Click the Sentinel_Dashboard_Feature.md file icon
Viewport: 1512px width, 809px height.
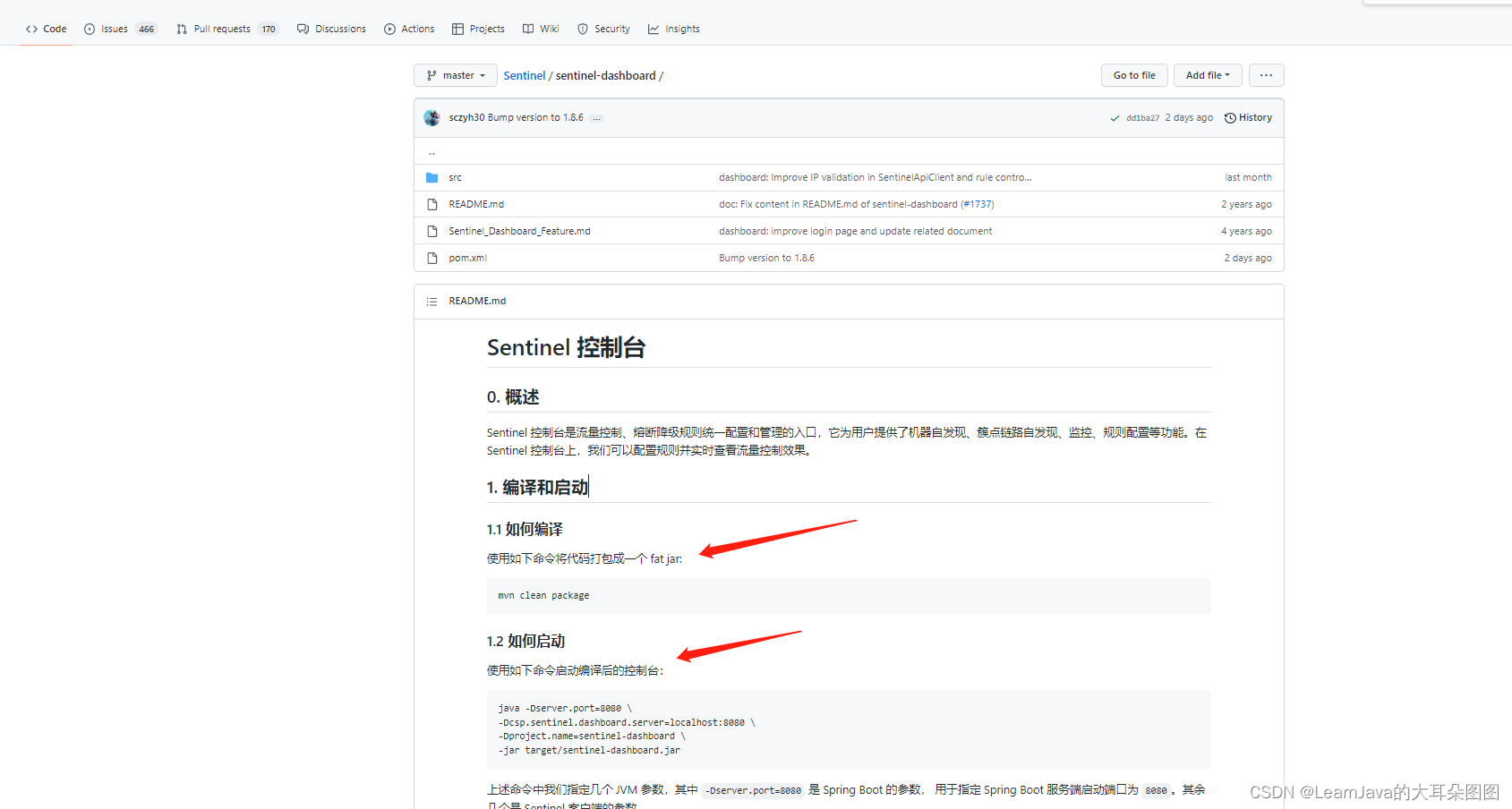[x=432, y=231]
